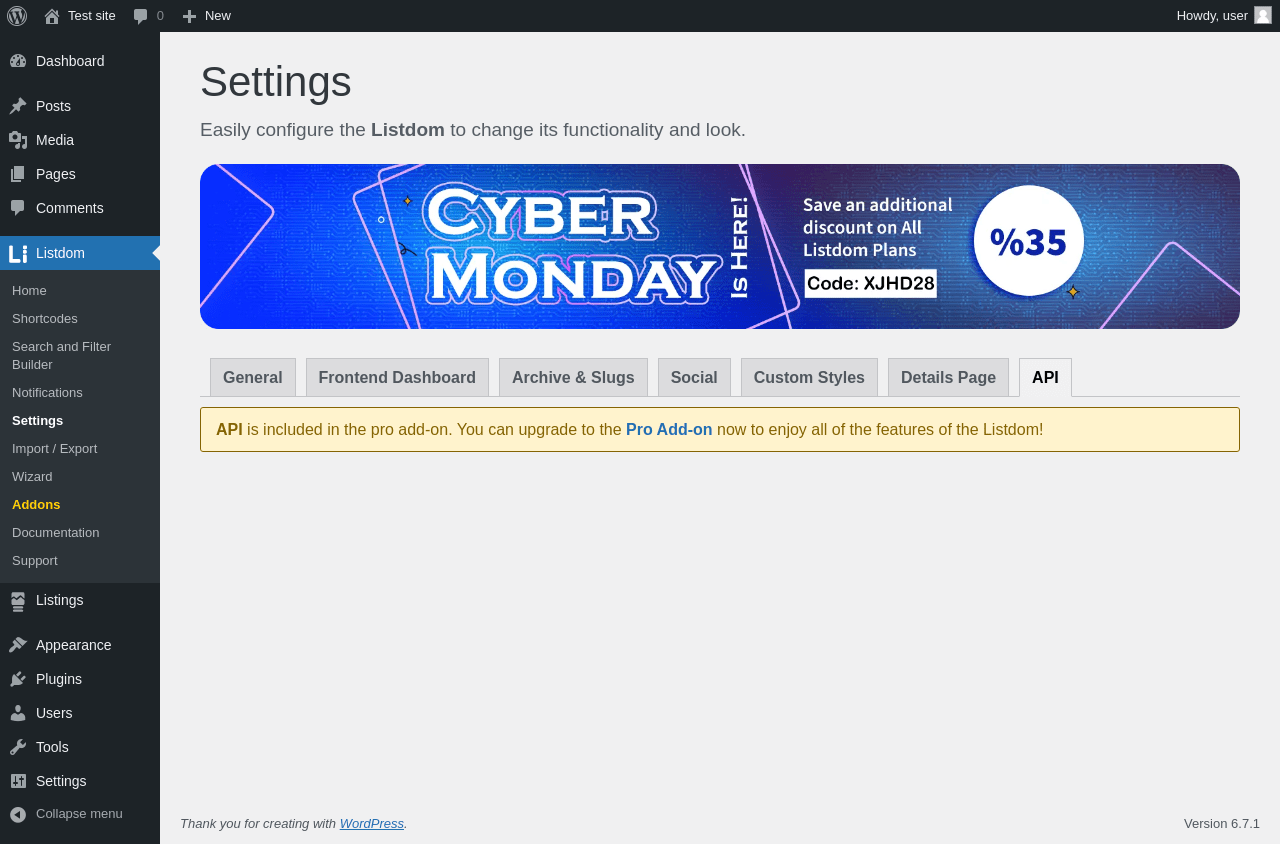Click the Appearance paintbrush icon
This screenshot has height=844, width=1280.
coord(18,645)
